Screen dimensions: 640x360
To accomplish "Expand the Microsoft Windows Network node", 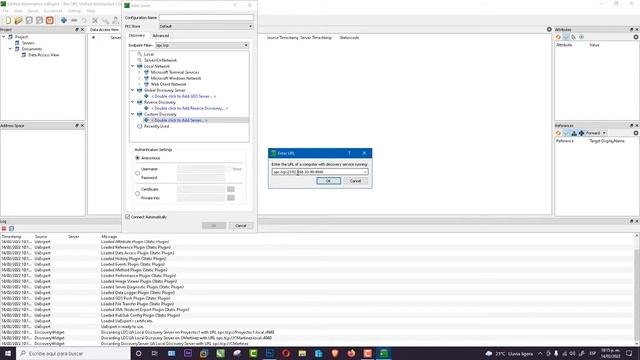I will (x=139, y=78).
